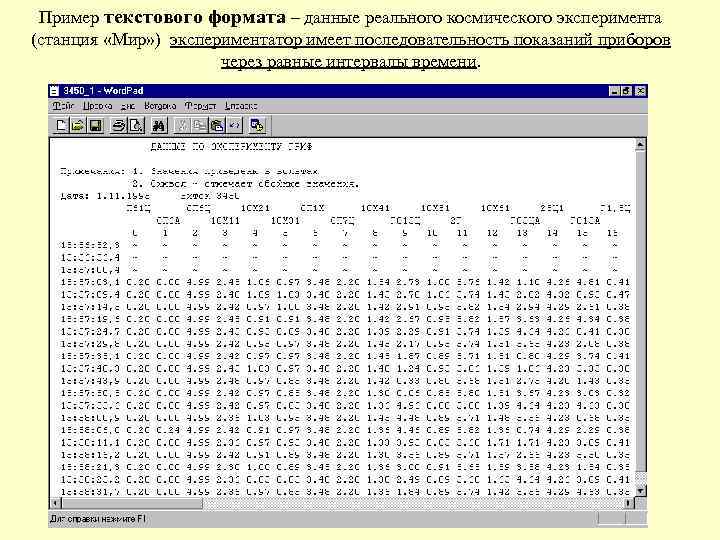Image resolution: width=720 pixels, height=540 pixels.
Task: Open the Вид menu
Action: [128, 106]
